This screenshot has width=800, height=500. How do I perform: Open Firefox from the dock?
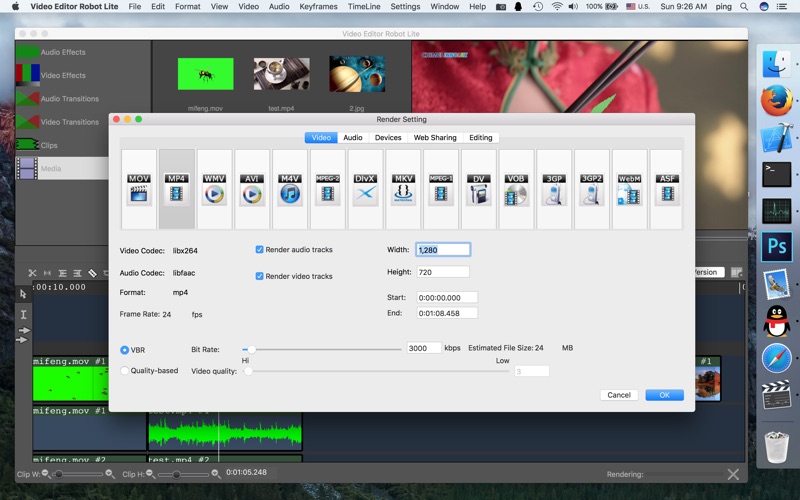(x=777, y=100)
